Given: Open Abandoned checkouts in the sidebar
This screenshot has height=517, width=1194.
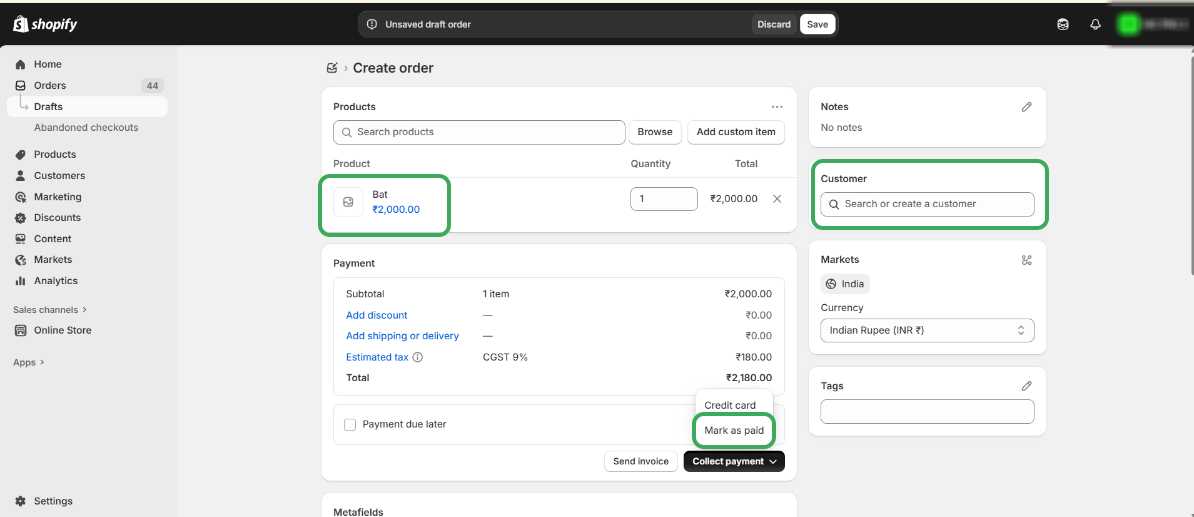Looking at the screenshot, I should [x=86, y=128].
